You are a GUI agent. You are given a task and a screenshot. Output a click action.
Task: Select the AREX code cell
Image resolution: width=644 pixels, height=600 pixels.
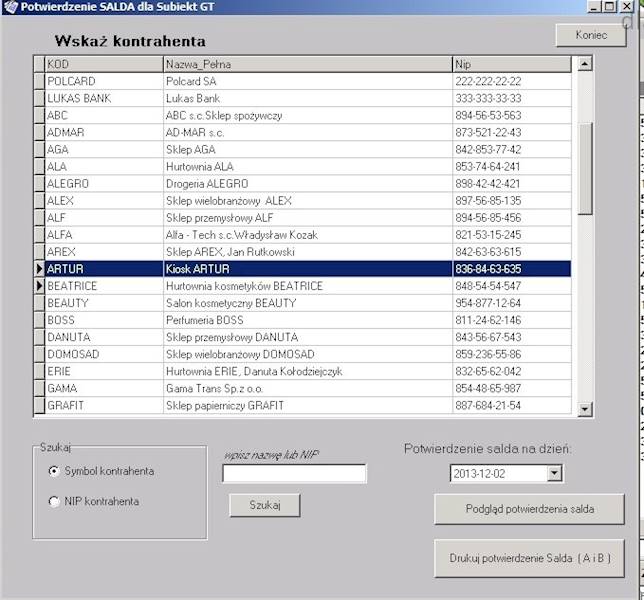point(104,252)
